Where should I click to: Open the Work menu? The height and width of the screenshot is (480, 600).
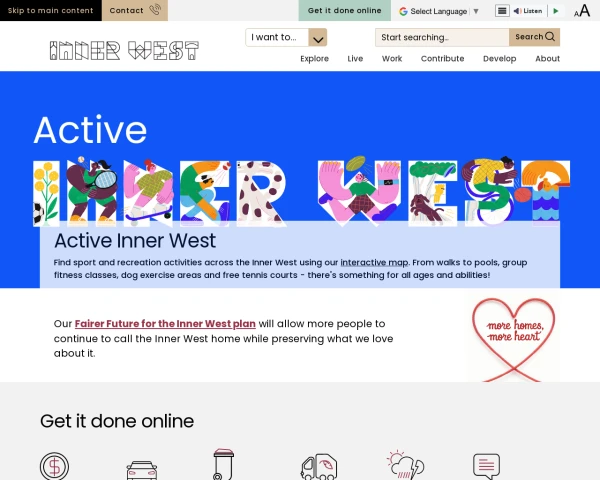(392, 59)
